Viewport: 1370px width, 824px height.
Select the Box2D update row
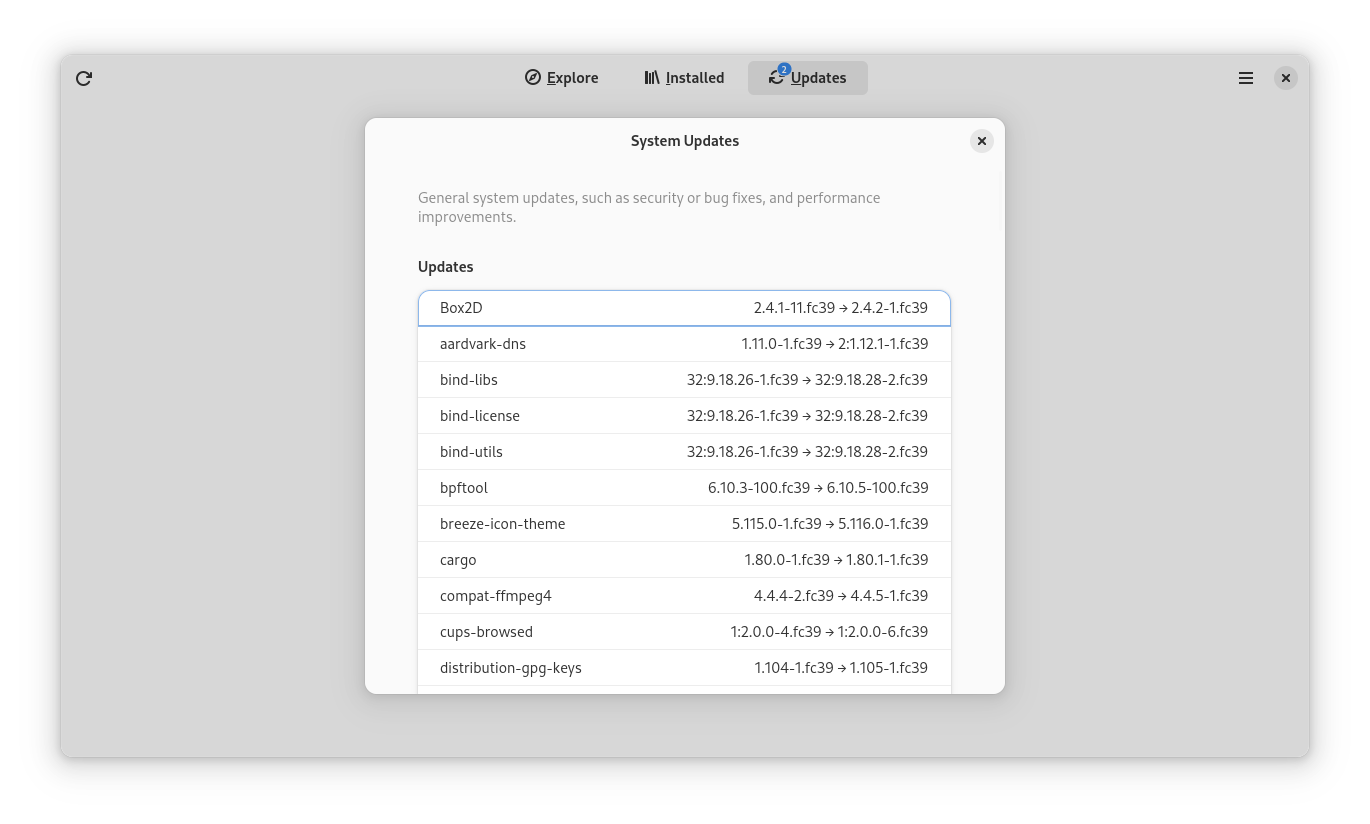coord(684,308)
